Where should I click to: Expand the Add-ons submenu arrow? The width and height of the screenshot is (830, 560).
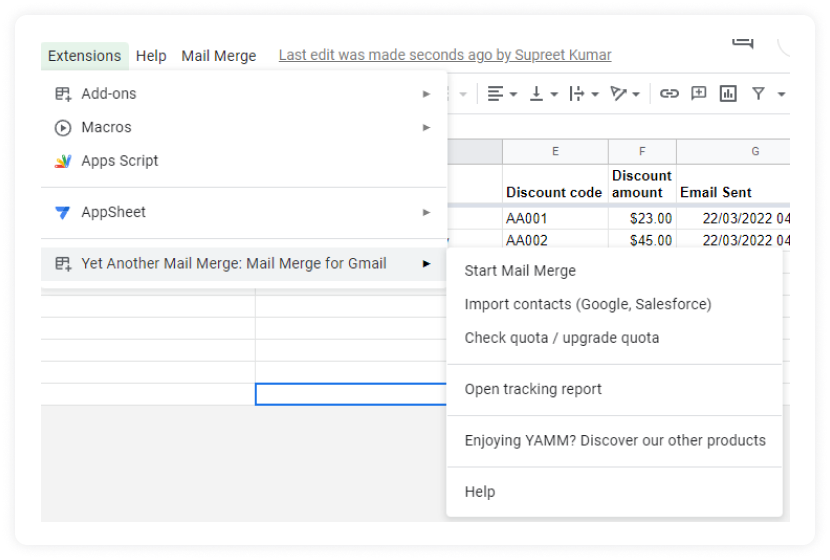click(x=426, y=94)
